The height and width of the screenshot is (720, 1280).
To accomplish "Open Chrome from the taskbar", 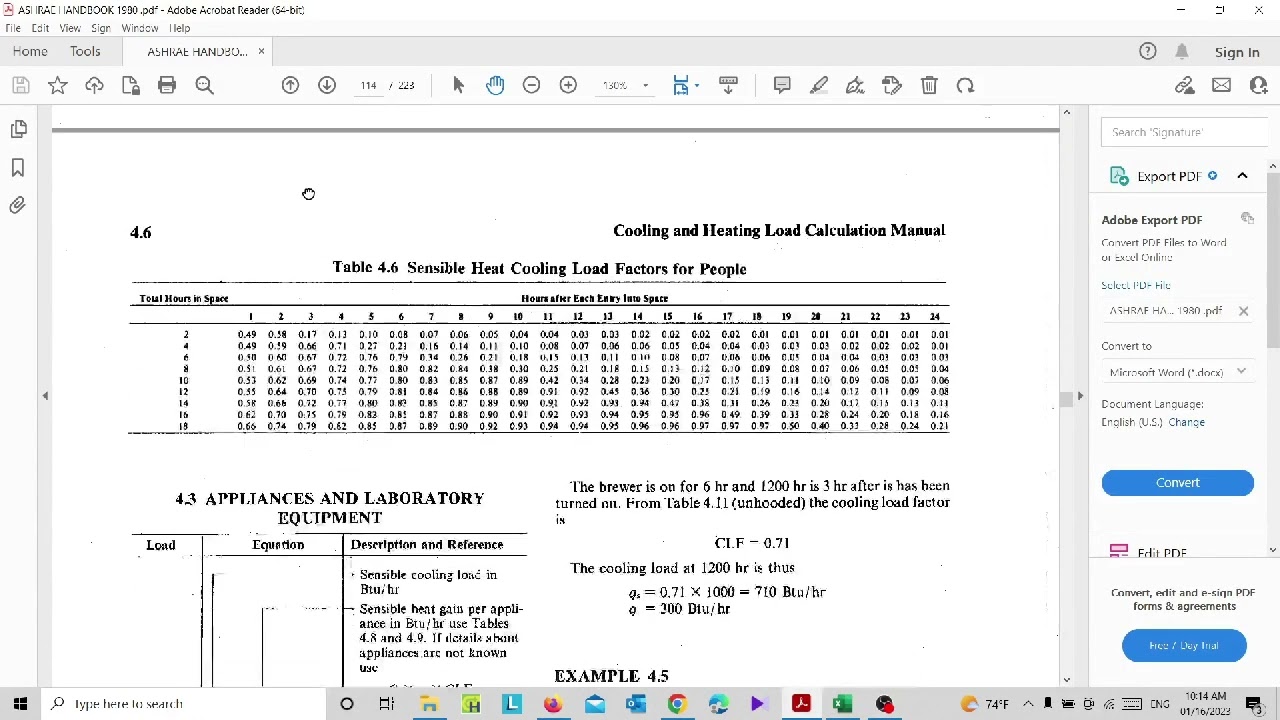I will tap(677, 704).
